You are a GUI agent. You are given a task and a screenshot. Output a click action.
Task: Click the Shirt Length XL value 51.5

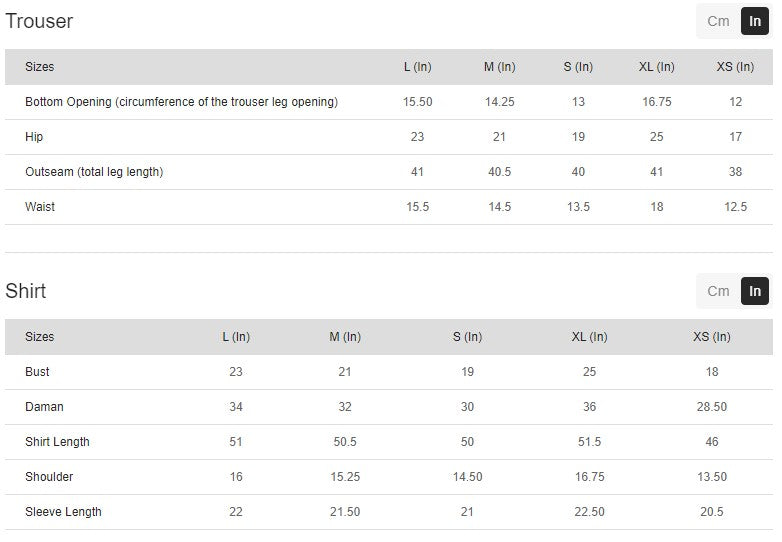[x=589, y=442]
